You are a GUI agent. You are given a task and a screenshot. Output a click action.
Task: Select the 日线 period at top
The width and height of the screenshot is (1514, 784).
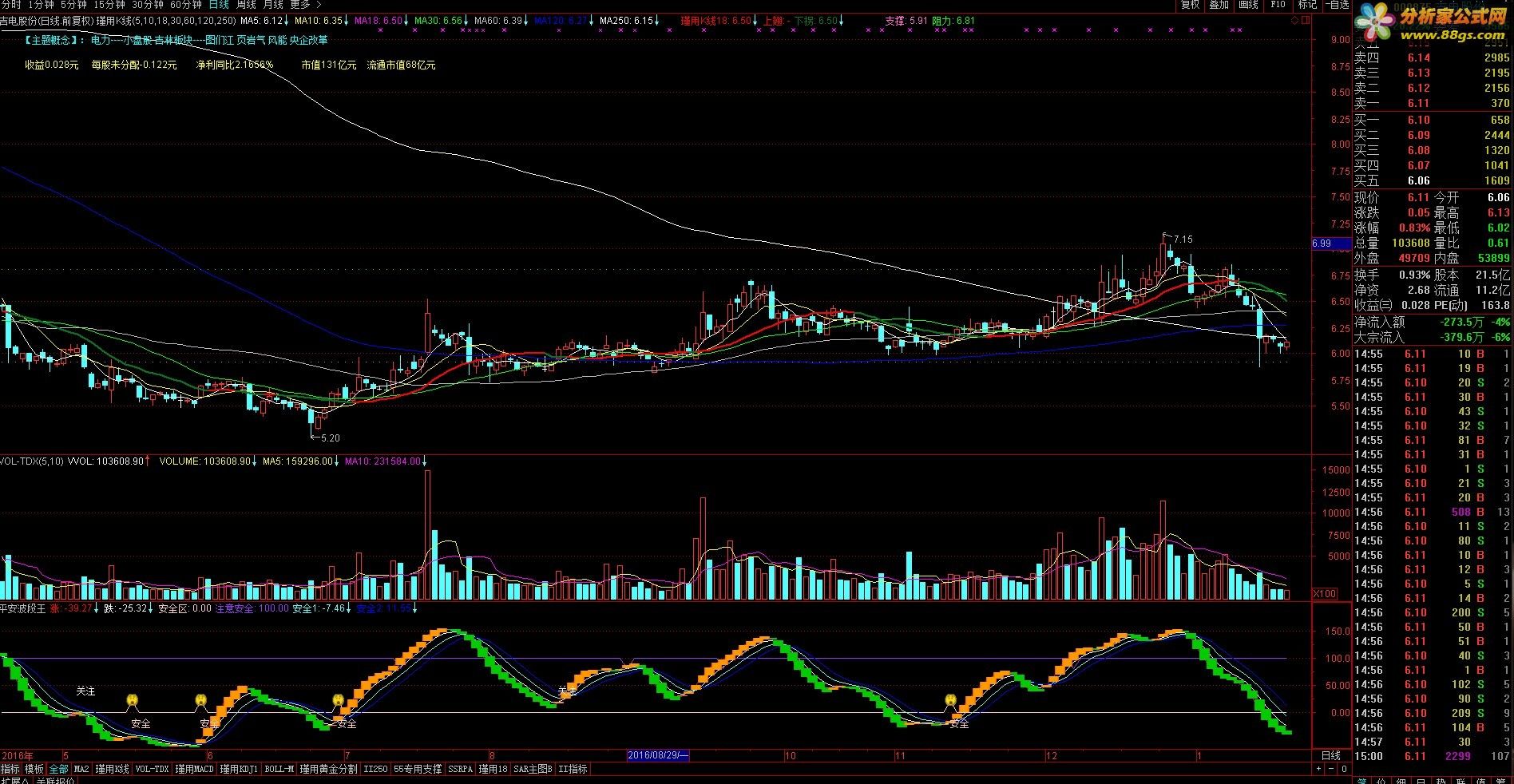[219, 5]
